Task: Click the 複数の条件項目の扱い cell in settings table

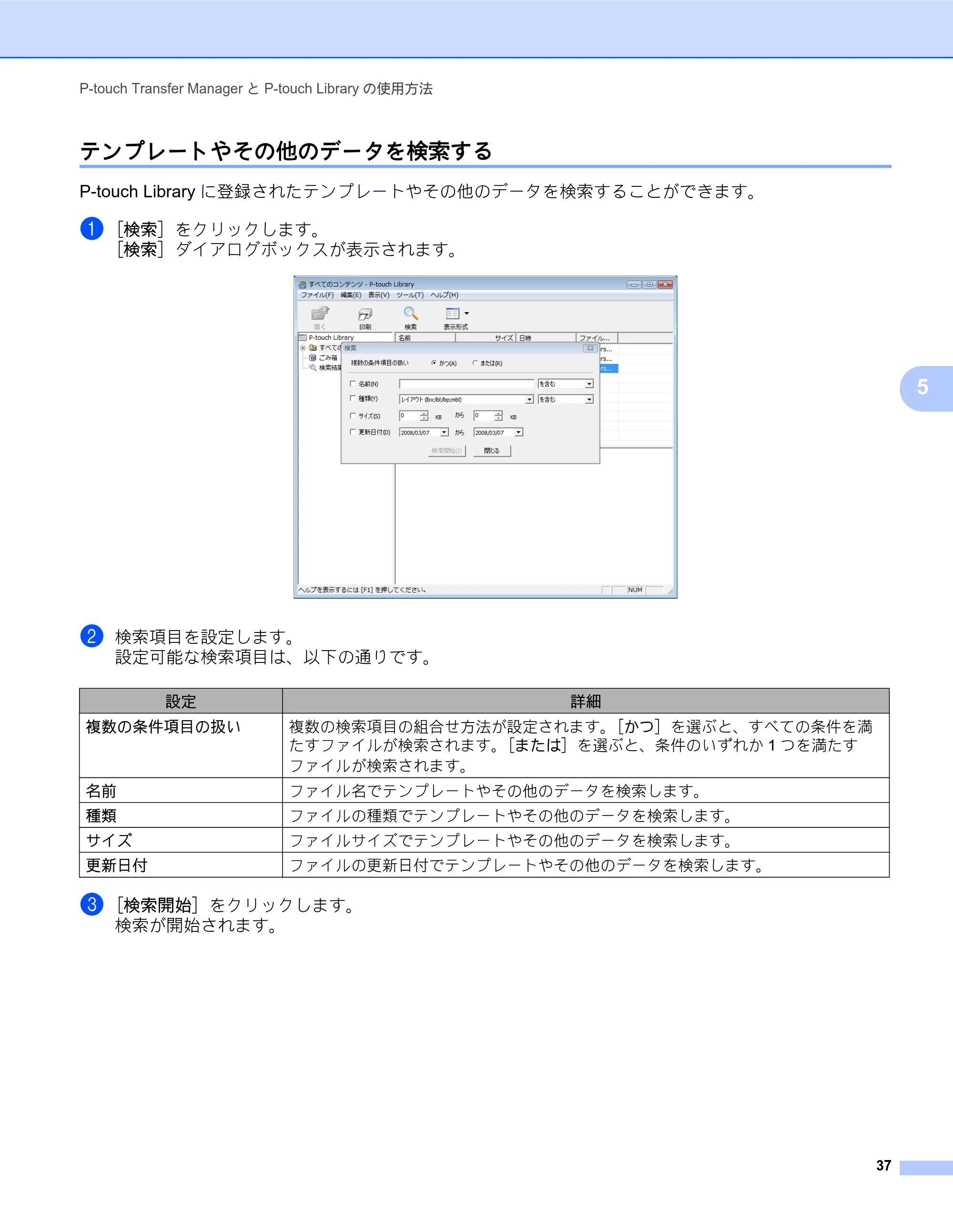Action: coord(181,745)
